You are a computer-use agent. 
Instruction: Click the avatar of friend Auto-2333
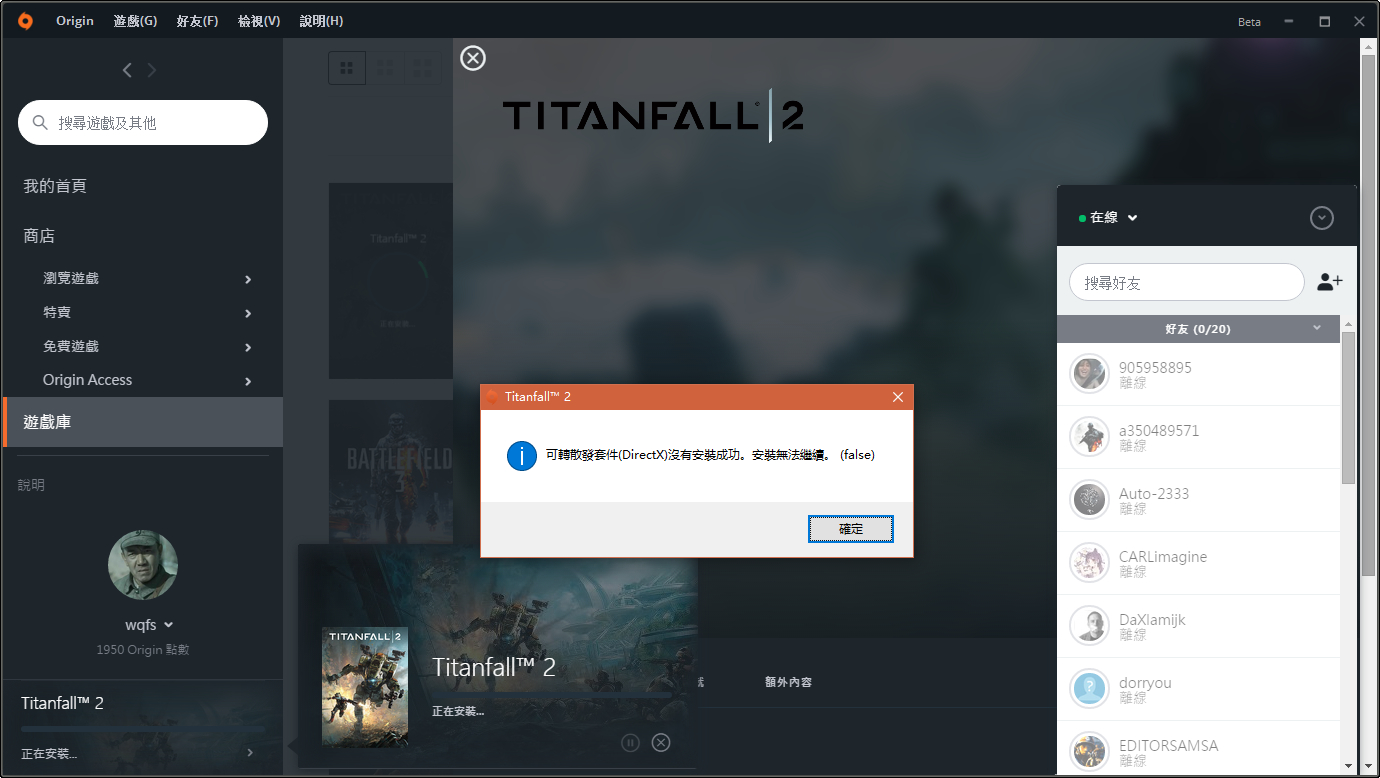click(x=1089, y=500)
